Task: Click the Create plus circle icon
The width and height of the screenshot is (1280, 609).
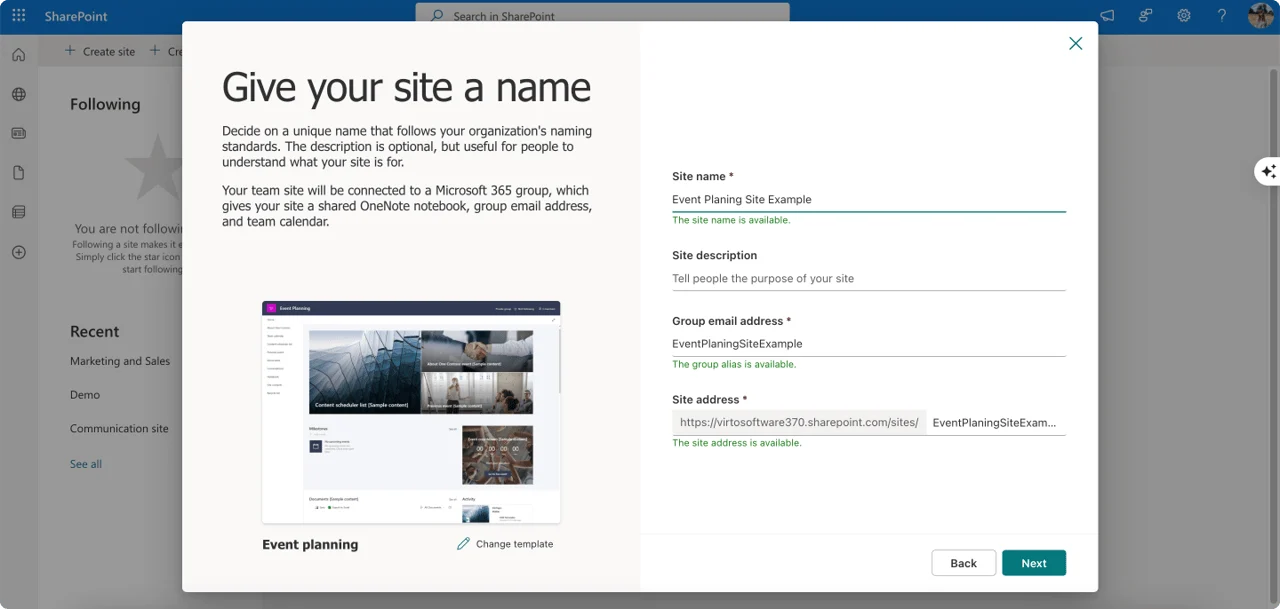Action: click(x=18, y=252)
